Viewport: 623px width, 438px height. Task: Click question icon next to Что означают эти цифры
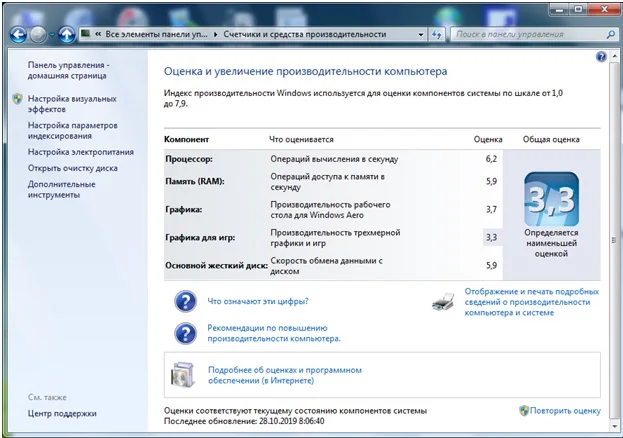[x=185, y=301]
